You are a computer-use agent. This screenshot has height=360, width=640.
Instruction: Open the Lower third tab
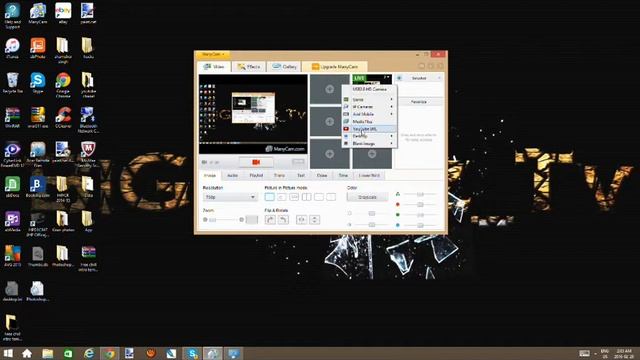pos(369,176)
